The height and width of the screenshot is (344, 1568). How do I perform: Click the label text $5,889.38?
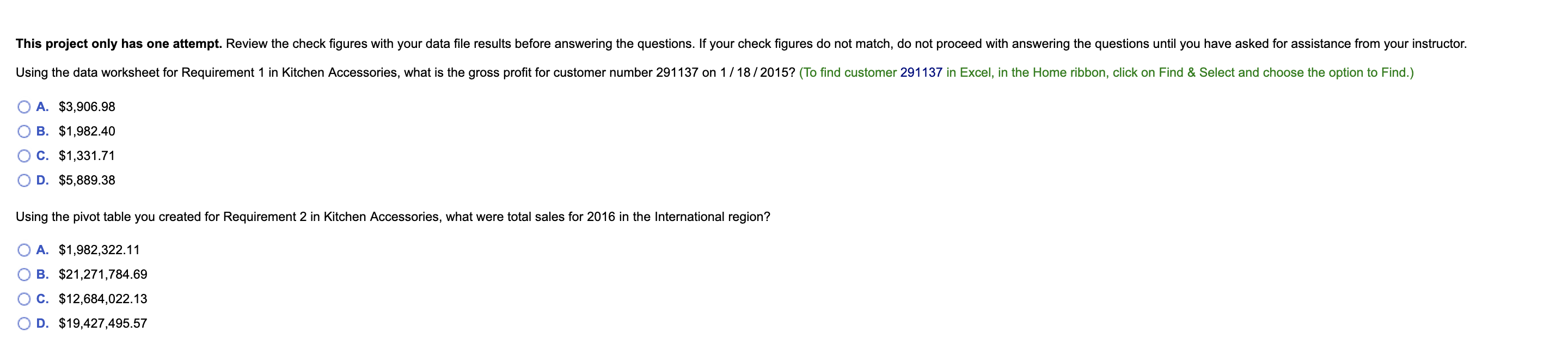coord(87,180)
